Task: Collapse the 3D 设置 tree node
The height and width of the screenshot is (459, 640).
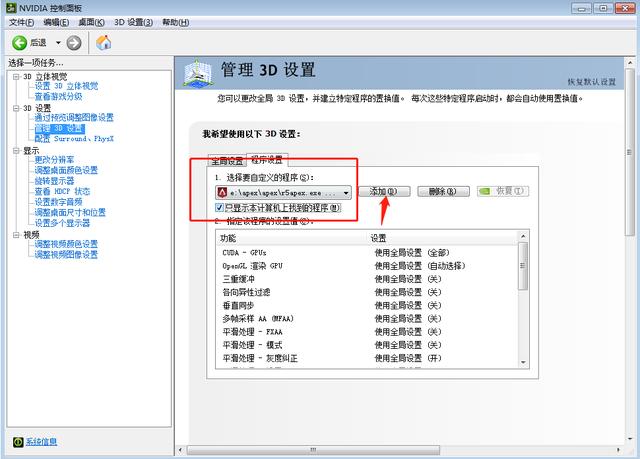Action: point(14,108)
